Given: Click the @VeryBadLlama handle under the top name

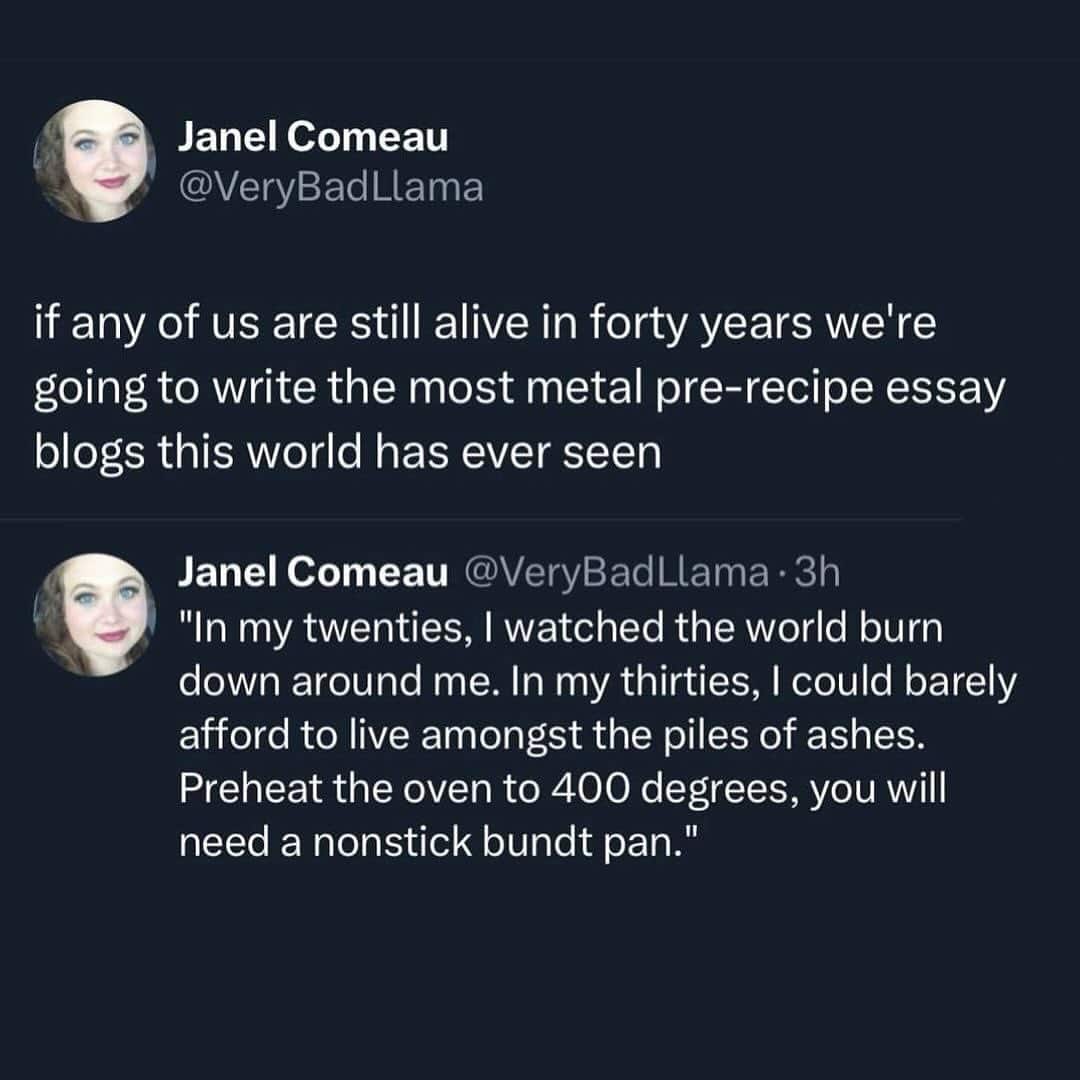Looking at the screenshot, I should tap(330, 187).
